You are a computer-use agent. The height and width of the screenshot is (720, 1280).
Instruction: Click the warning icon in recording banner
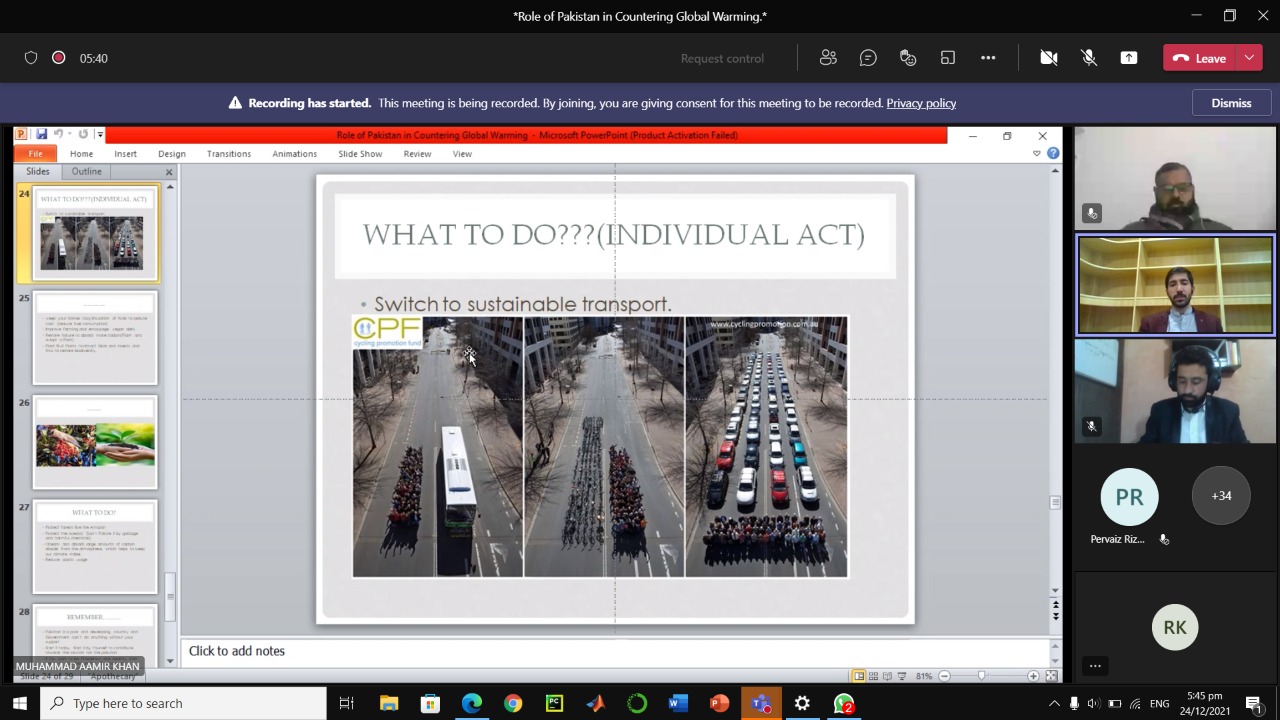(235, 103)
